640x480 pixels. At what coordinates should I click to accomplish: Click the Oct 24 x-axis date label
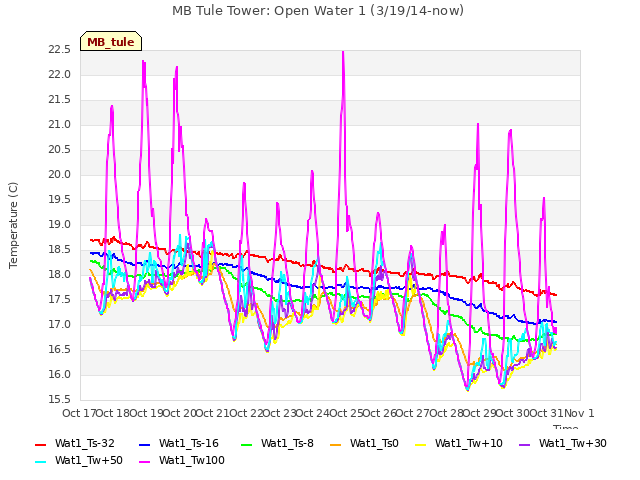coord(313,413)
